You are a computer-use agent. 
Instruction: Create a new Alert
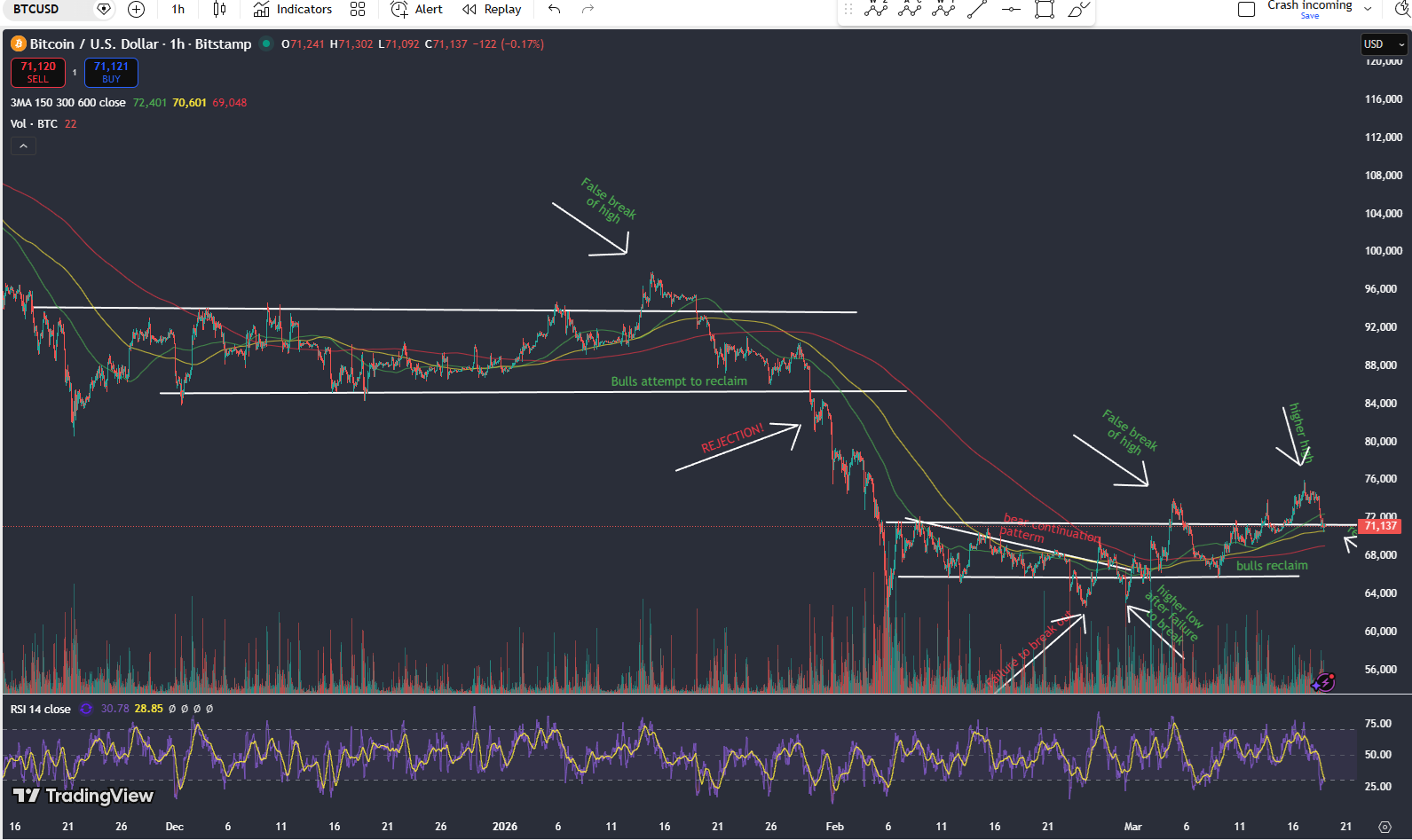coord(417,9)
